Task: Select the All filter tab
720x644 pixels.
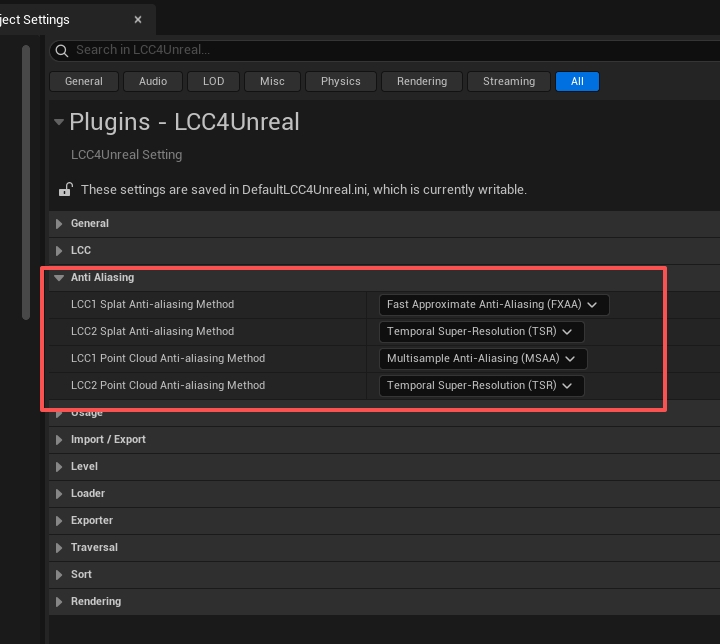Action: click(x=577, y=81)
